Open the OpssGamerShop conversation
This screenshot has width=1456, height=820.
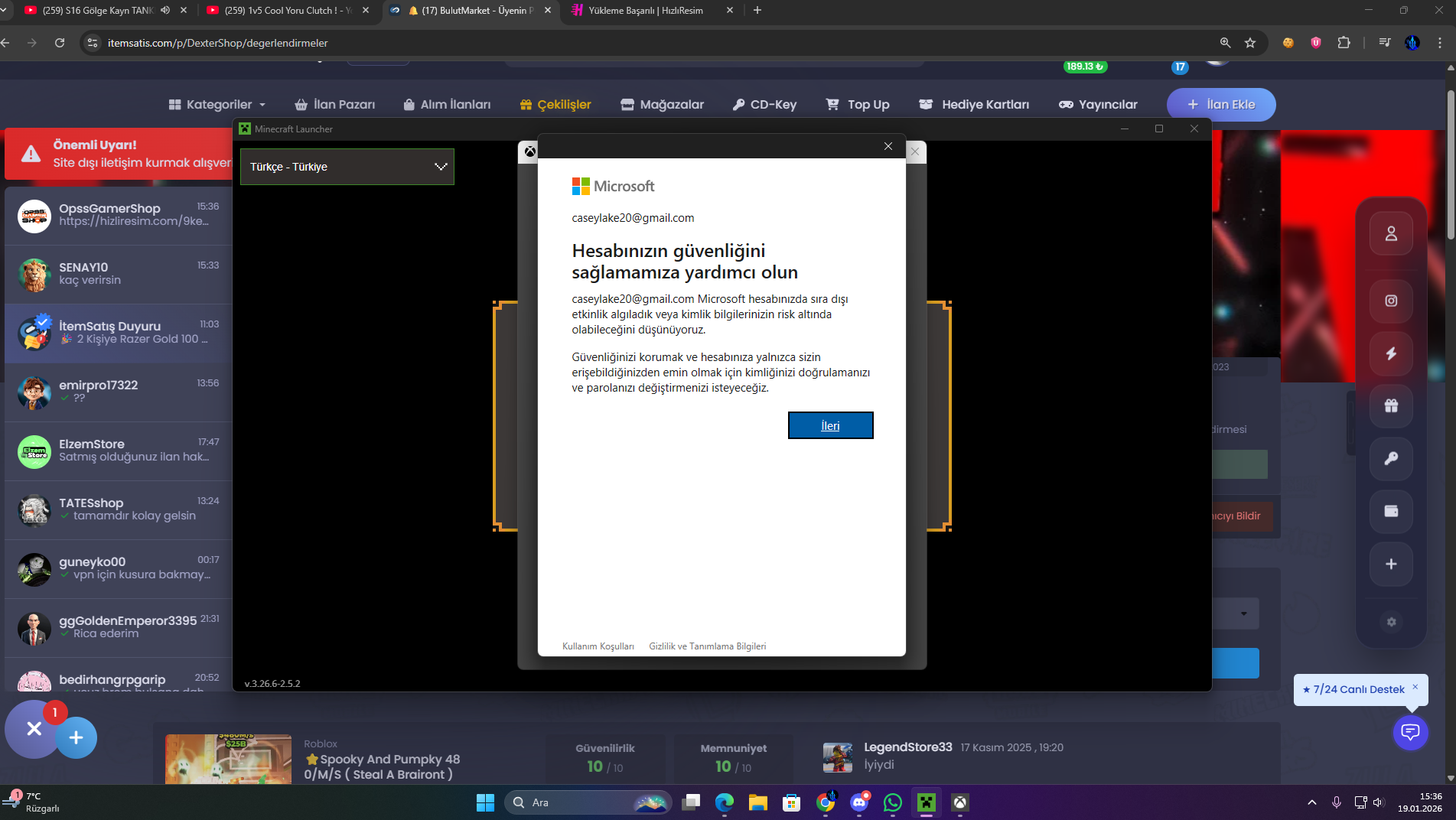tap(119, 216)
